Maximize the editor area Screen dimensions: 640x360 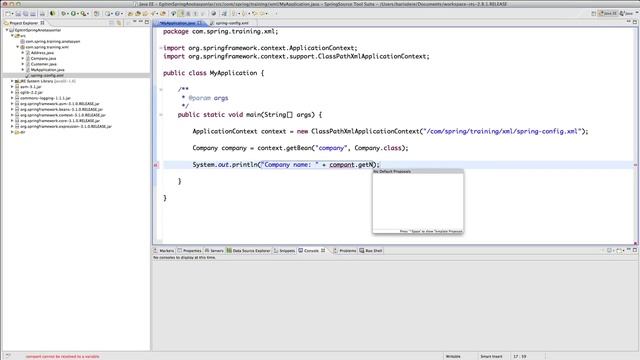click(x=635, y=22)
